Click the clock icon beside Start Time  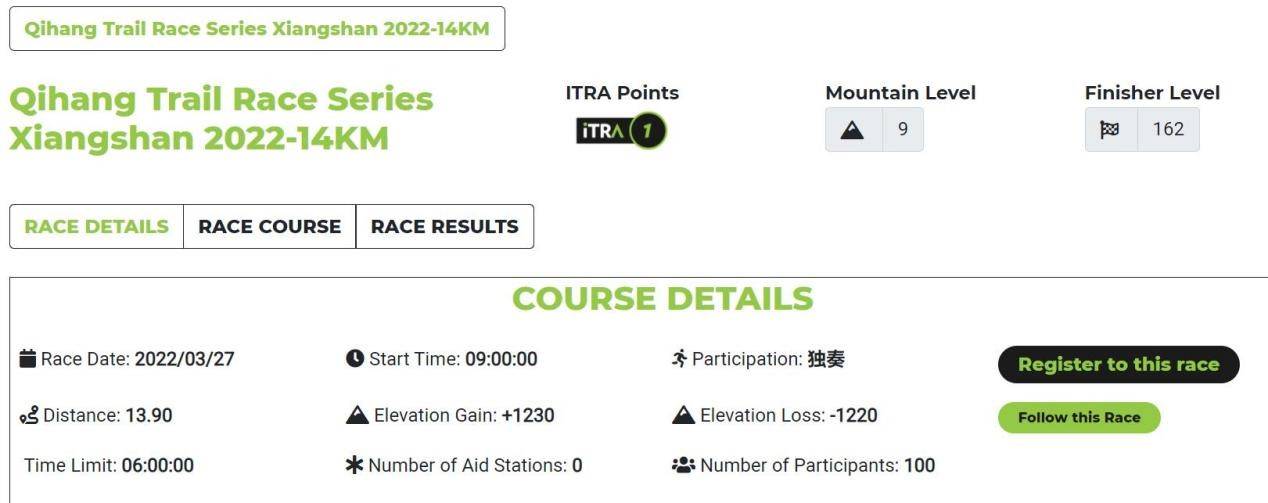tap(355, 358)
